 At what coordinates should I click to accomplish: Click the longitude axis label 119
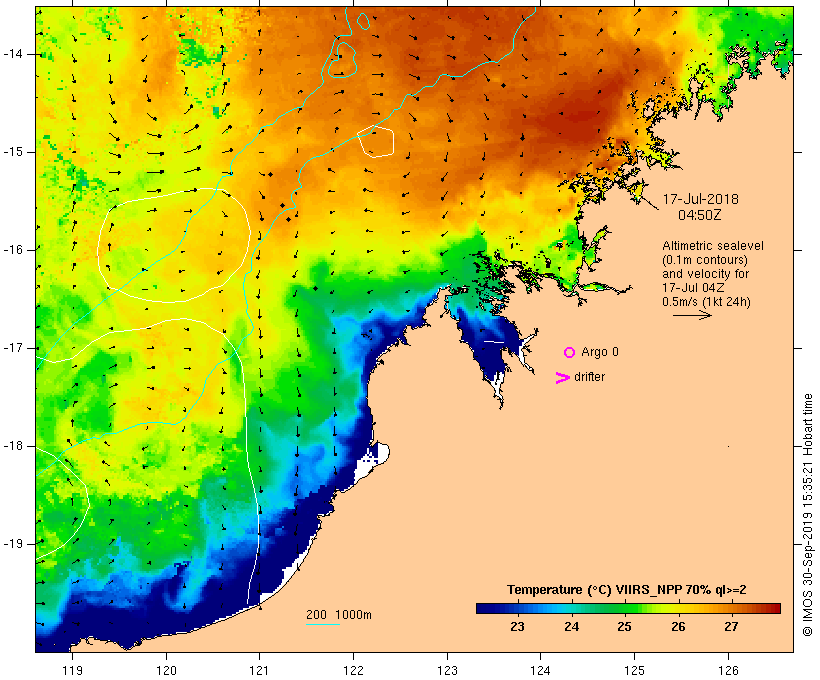point(72,670)
